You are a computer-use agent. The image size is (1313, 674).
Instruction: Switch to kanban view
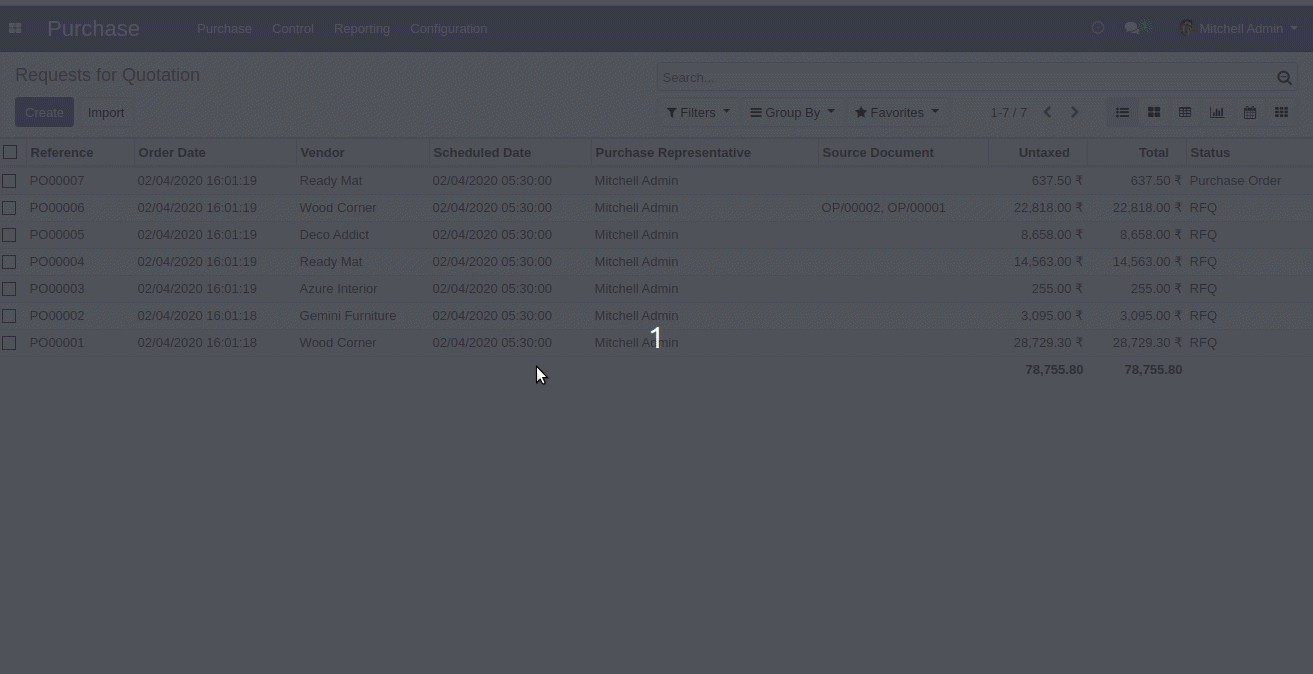point(1154,112)
